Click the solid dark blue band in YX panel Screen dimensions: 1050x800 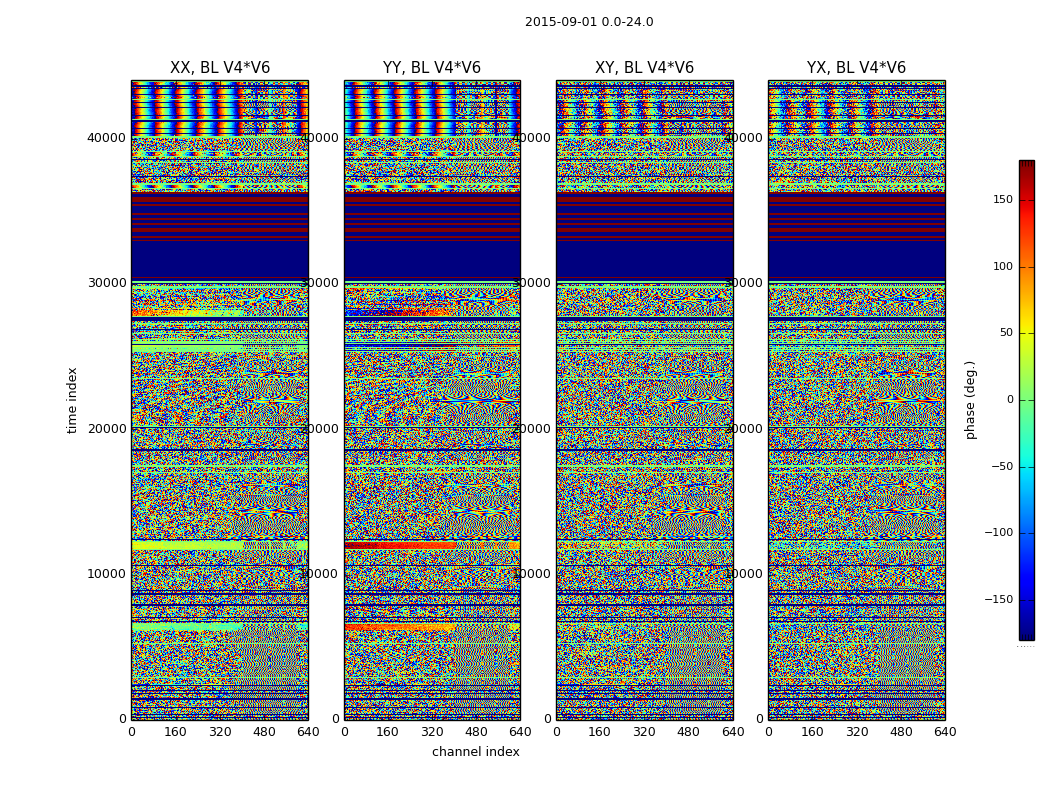856,262
